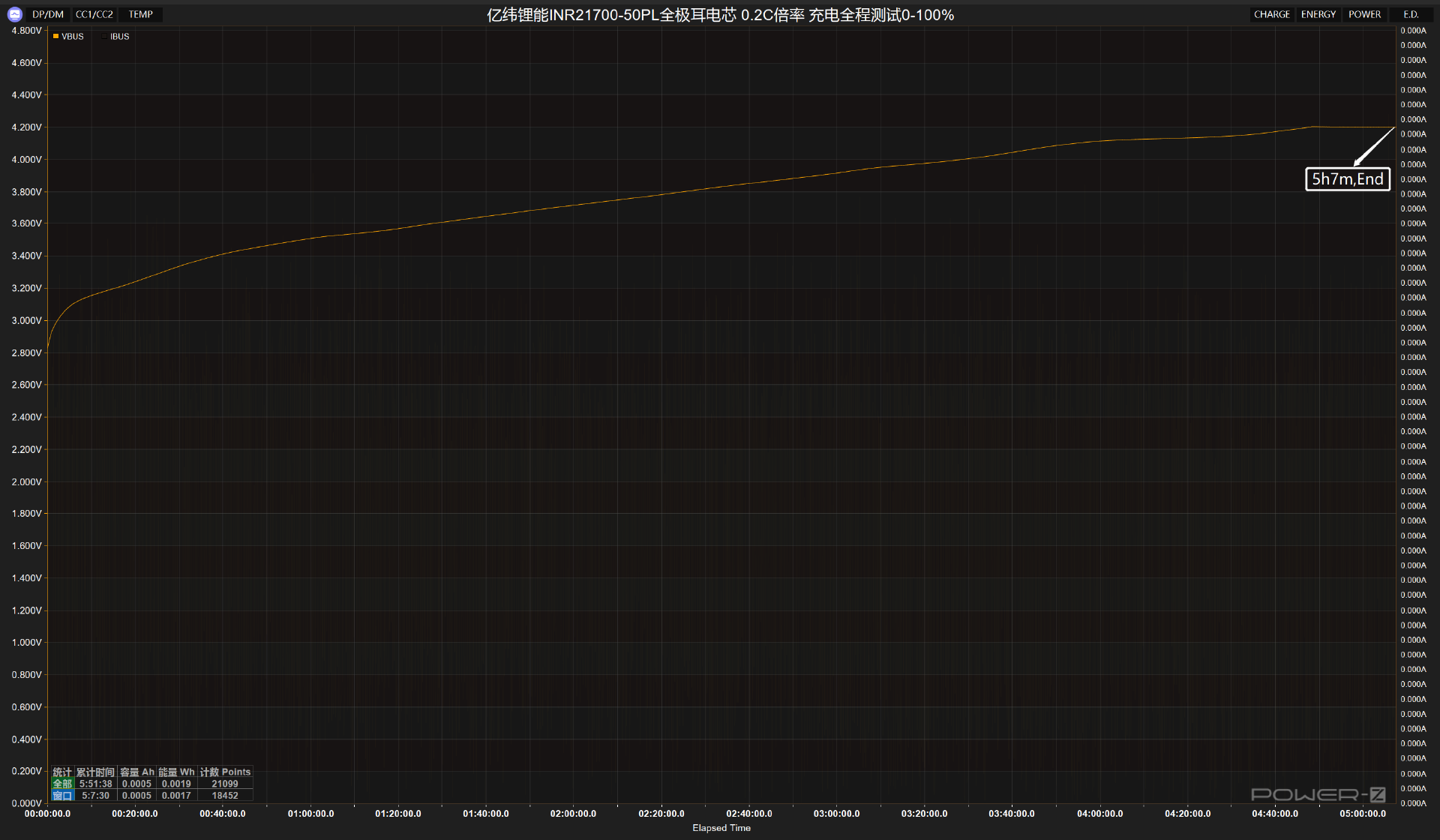This screenshot has height=840, width=1440.
Task: Click the 累计时间 column header
Action: click(x=95, y=772)
